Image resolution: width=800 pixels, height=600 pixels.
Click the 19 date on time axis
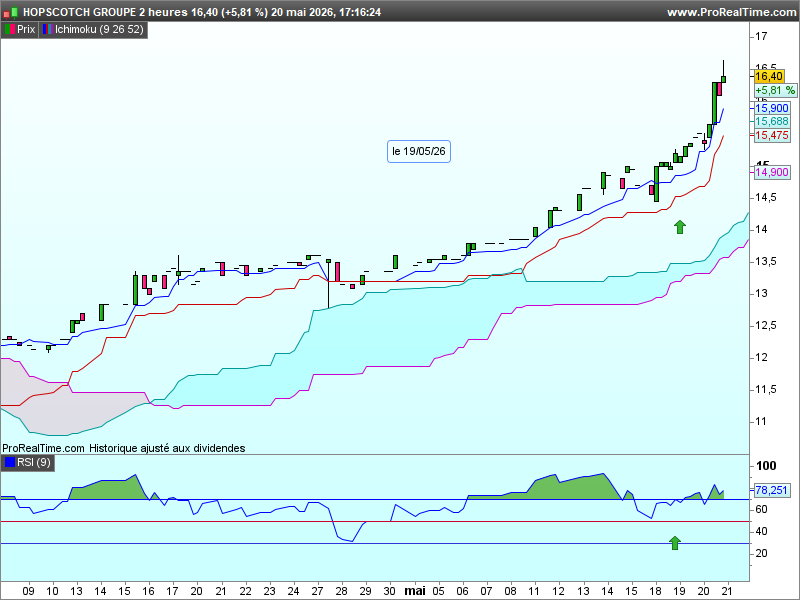coord(679,591)
